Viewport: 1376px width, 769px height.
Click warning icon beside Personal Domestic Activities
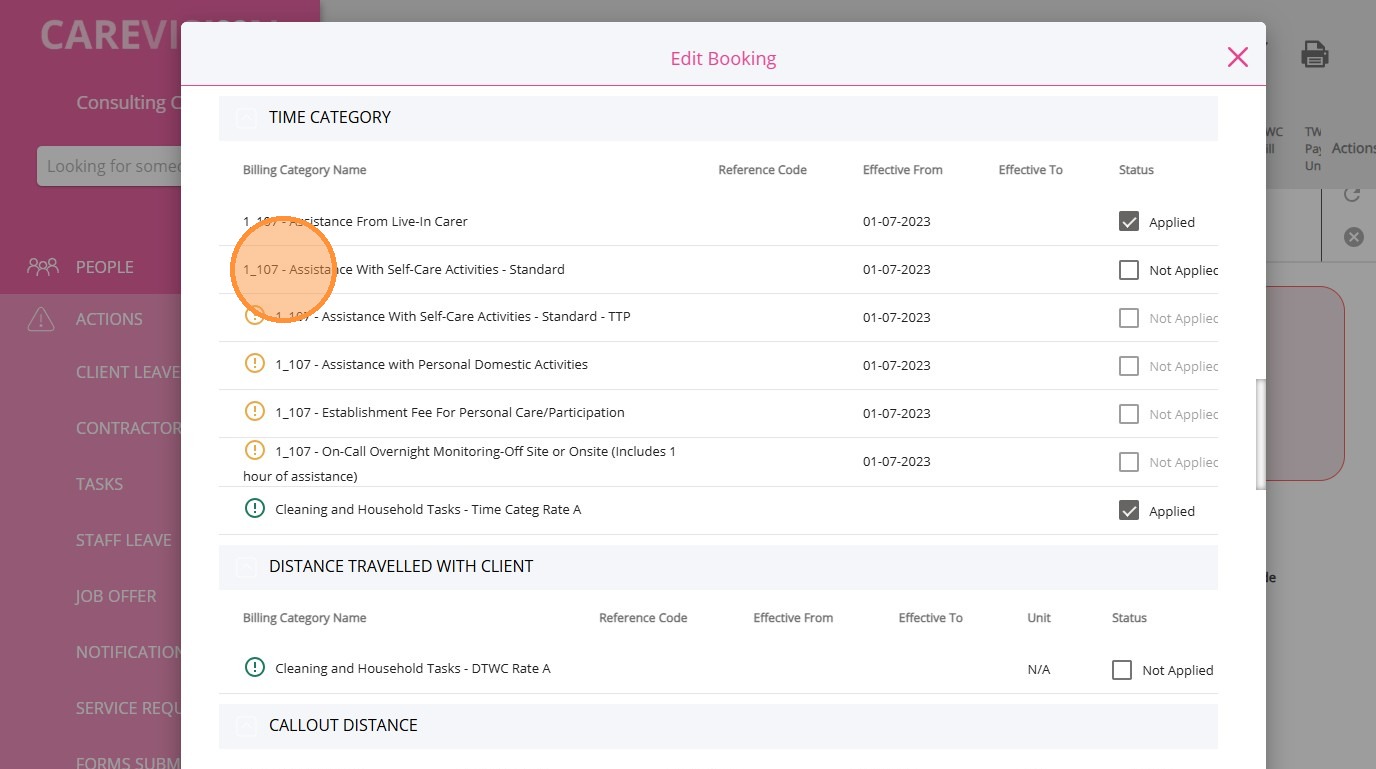[255, 364]
